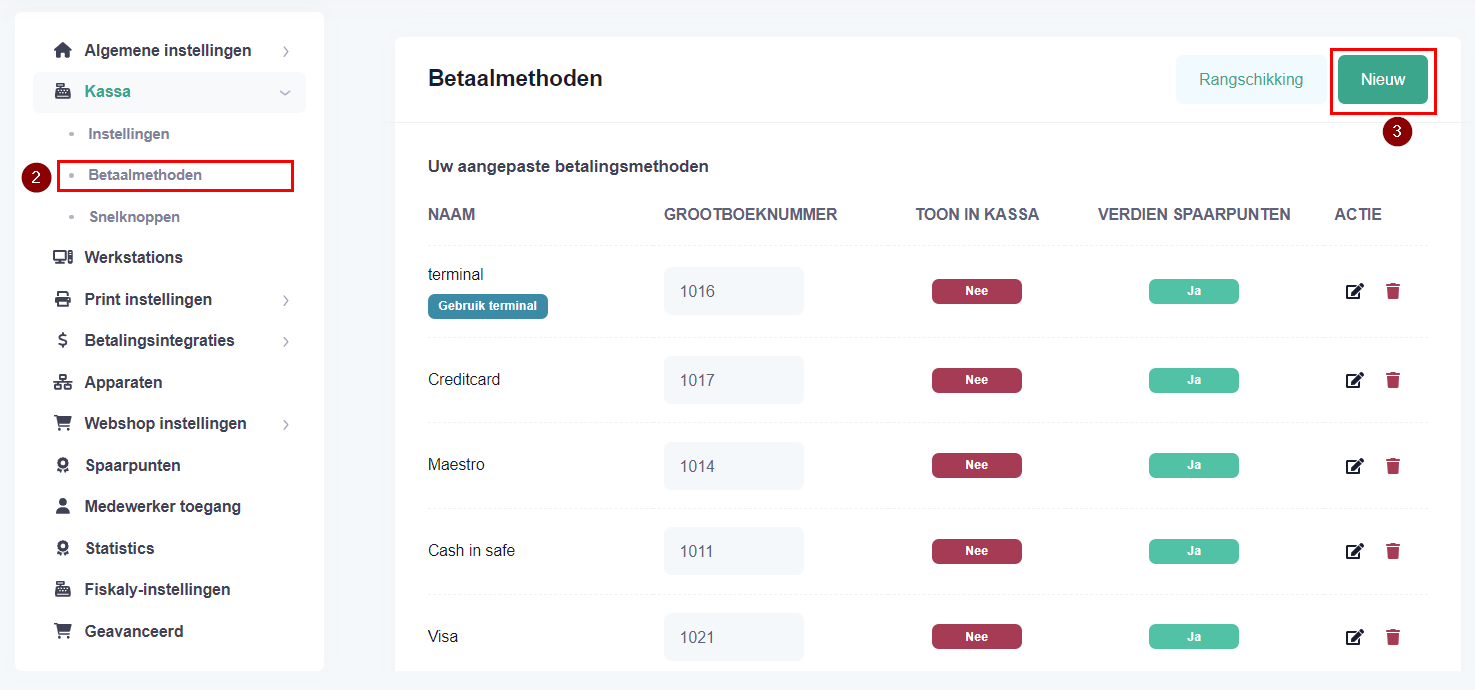Click the Werkstations monitor icon
The height and width of the screenshot is (690, 1475).
click(63, 257)
